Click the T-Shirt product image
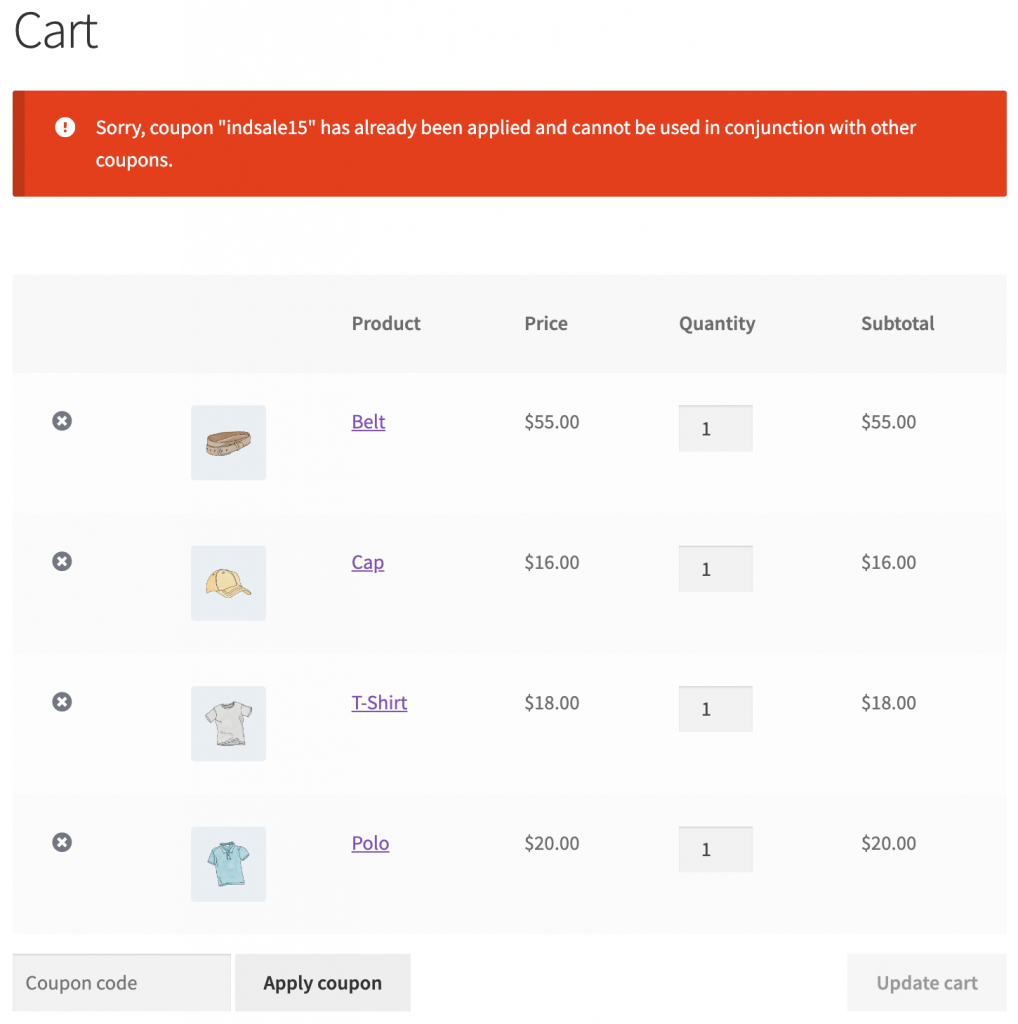This screenshot has width=1018, height=1024. (x=228, y=723)
